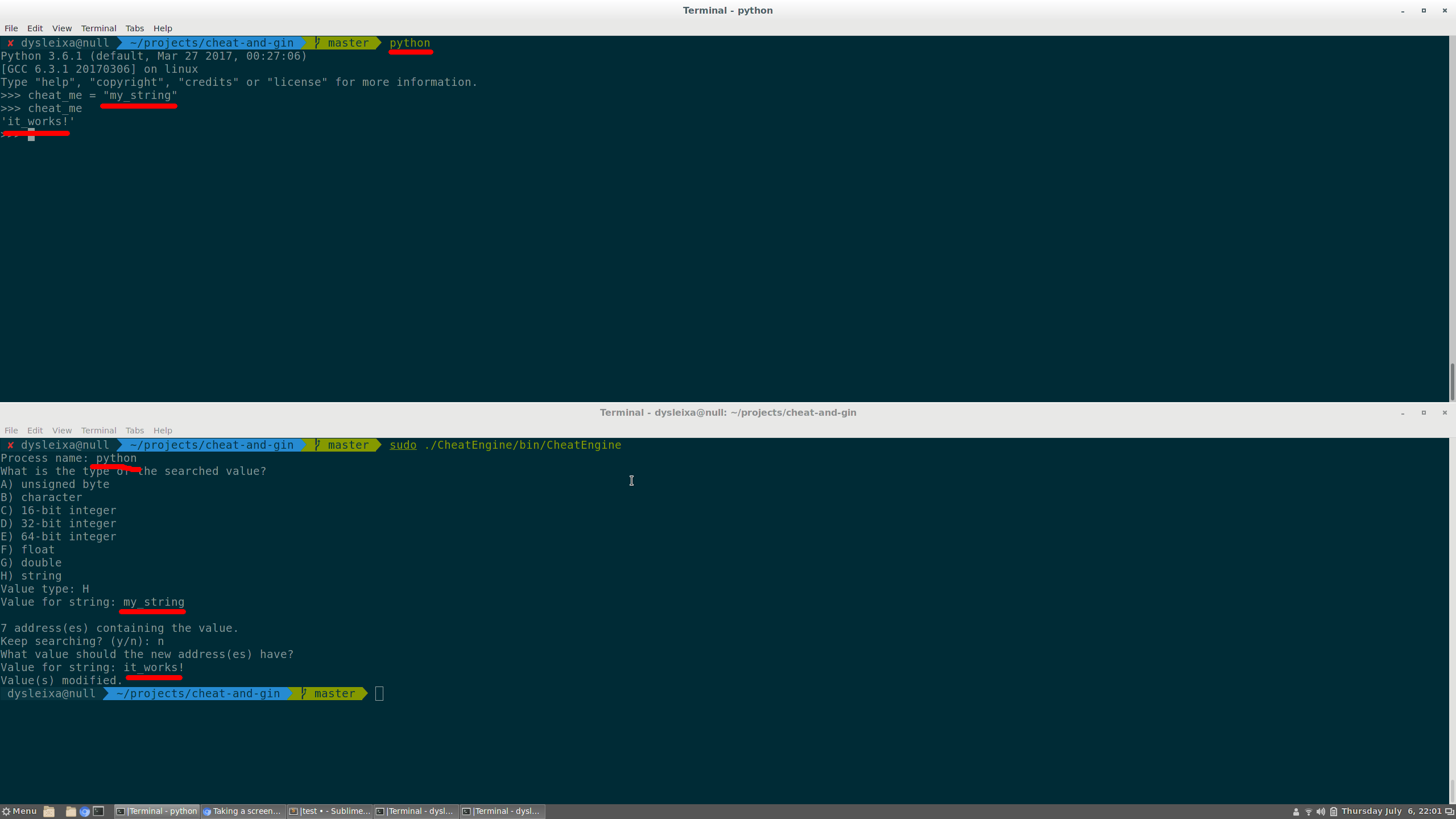Open the Terminal menu in python window

[98, 28]
